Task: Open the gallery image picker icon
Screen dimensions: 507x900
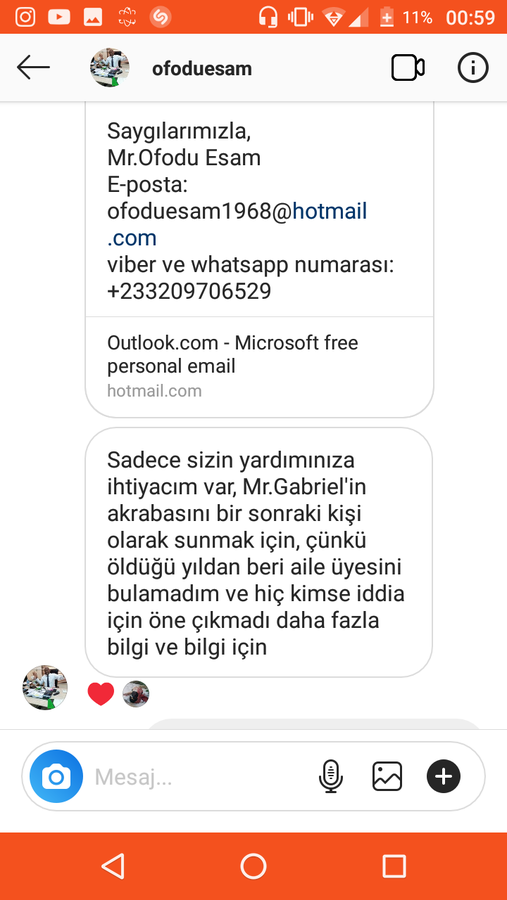Action: click(387, 776)
